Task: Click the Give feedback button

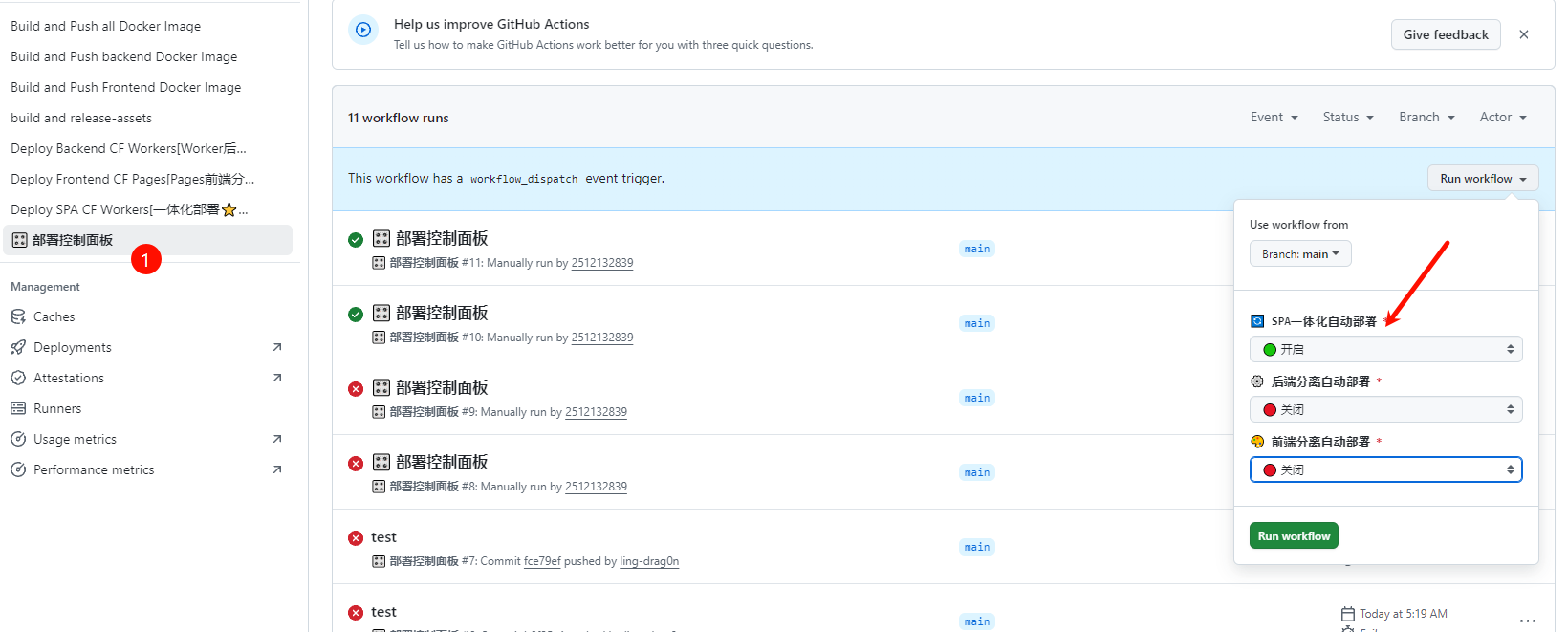Action: [1446, 34]
